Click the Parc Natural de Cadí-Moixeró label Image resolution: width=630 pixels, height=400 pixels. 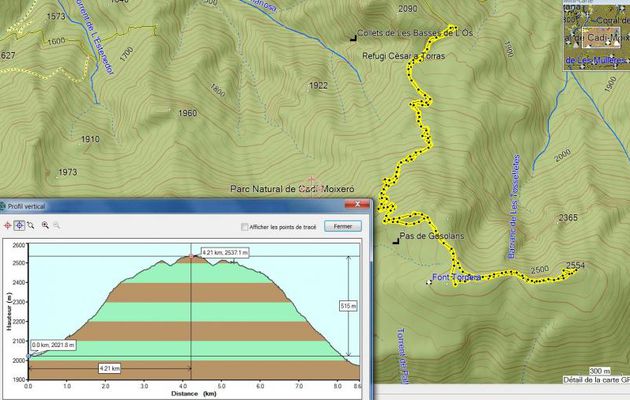click(292, 189)
